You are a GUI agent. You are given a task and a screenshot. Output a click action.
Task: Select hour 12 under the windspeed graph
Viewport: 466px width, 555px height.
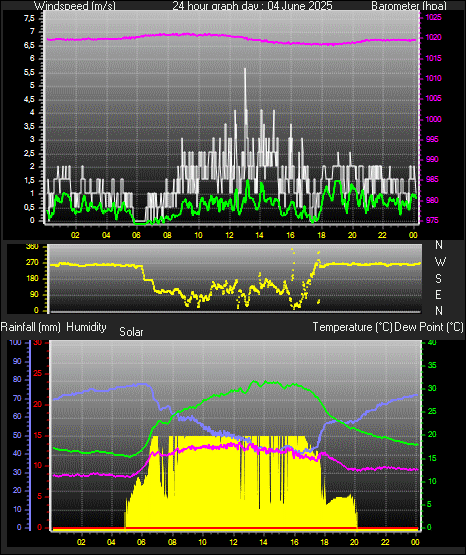(229, 235)
